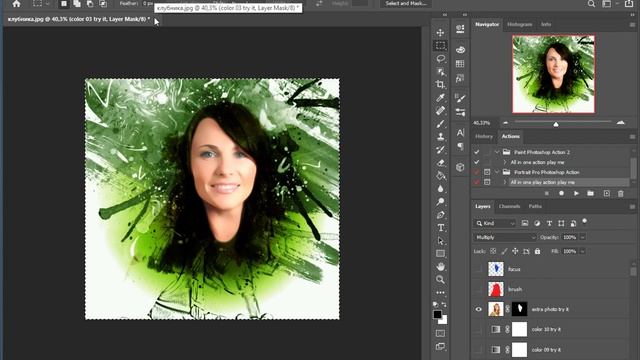This screenshot has width=640, height=360.
Task: Switch to the Channels tab
Action: pyautogui.click(x=509, y=207)
